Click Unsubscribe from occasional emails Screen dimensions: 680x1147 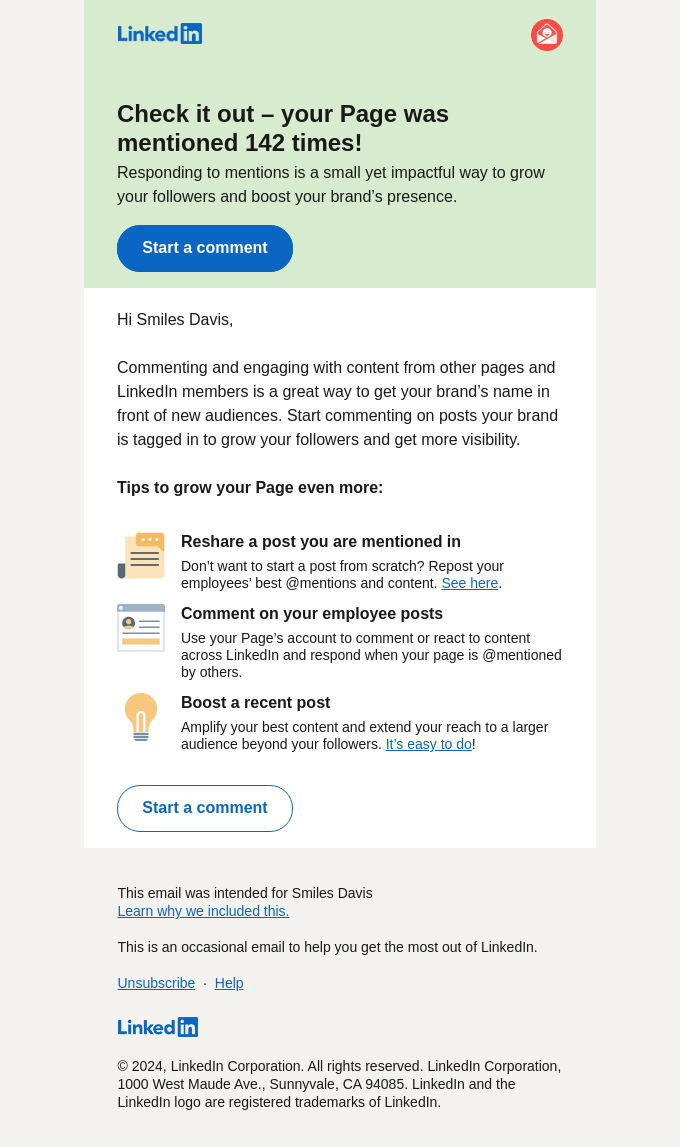(x=156, y=983)
